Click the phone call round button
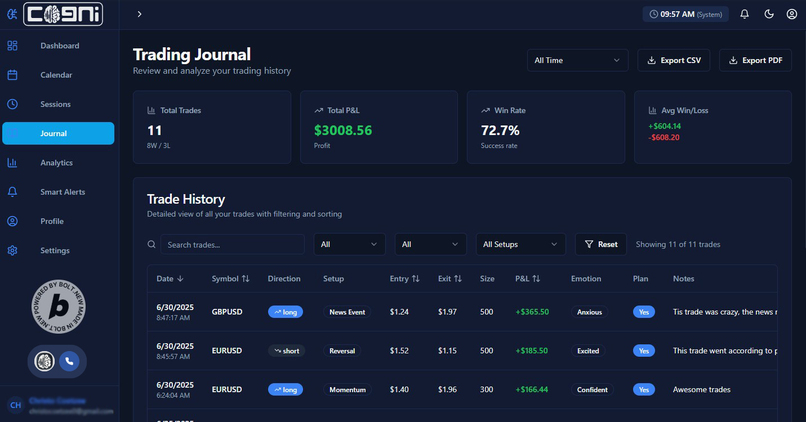Viewport: 806px width, 422px height. [x=69, y=361]
